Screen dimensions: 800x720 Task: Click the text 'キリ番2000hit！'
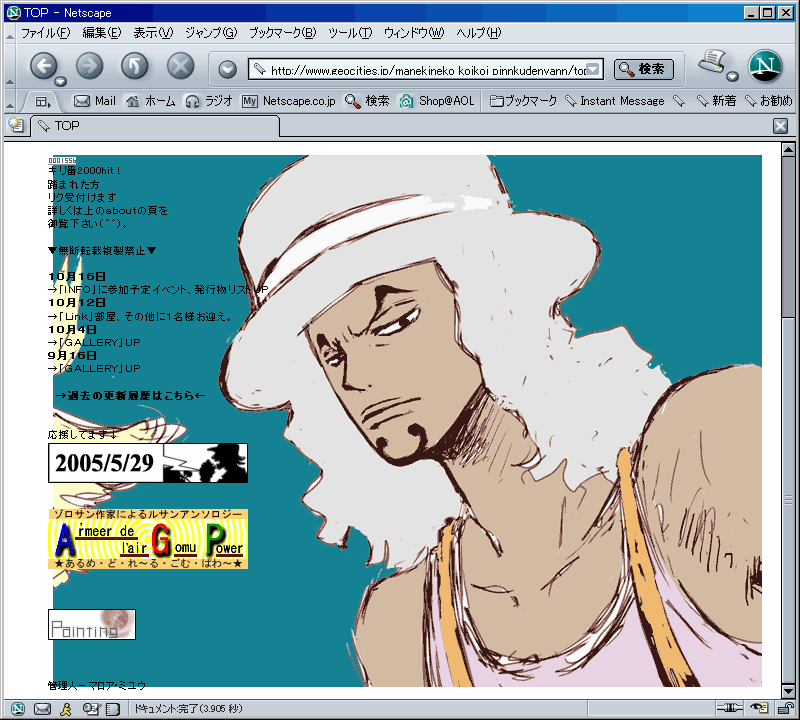tap(85, 170)
